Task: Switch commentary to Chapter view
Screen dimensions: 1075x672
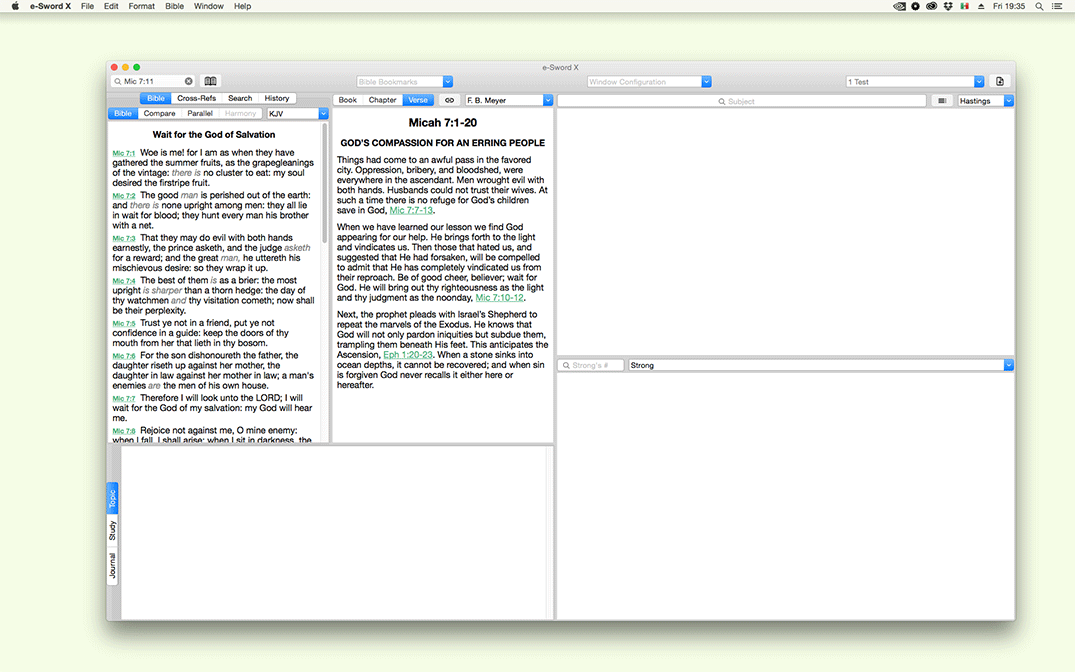Action: [x=383, y=100]
